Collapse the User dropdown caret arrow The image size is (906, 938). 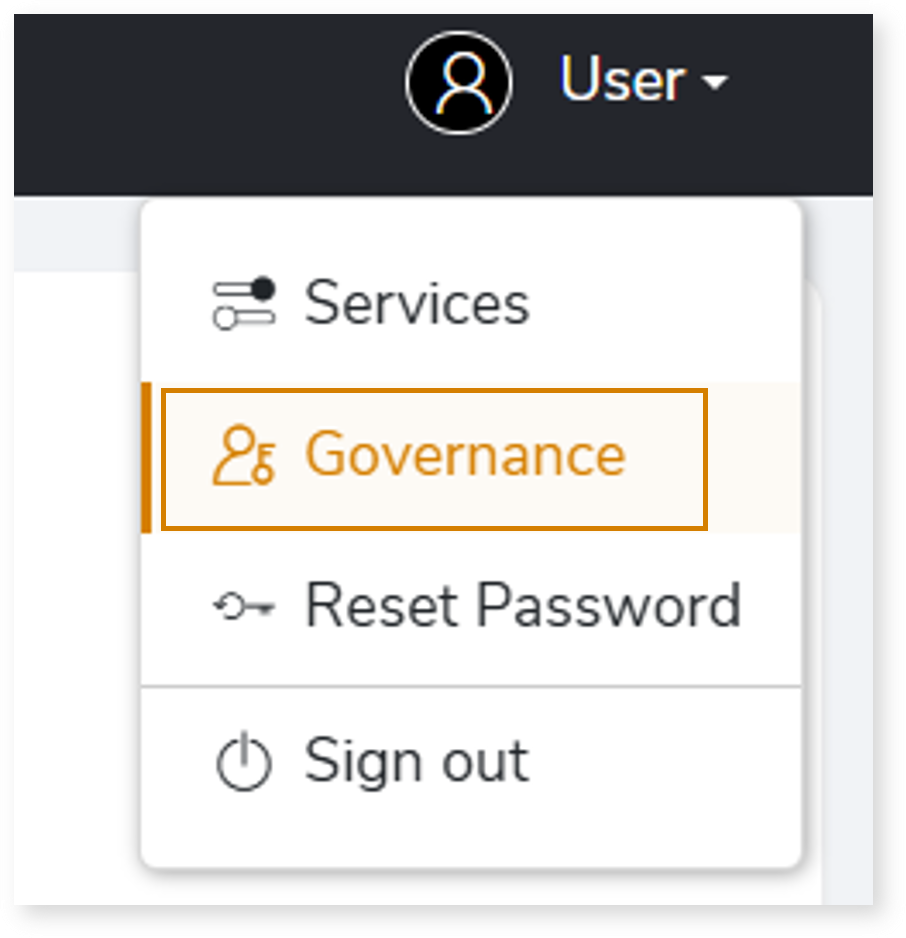(x=715, y=82)
